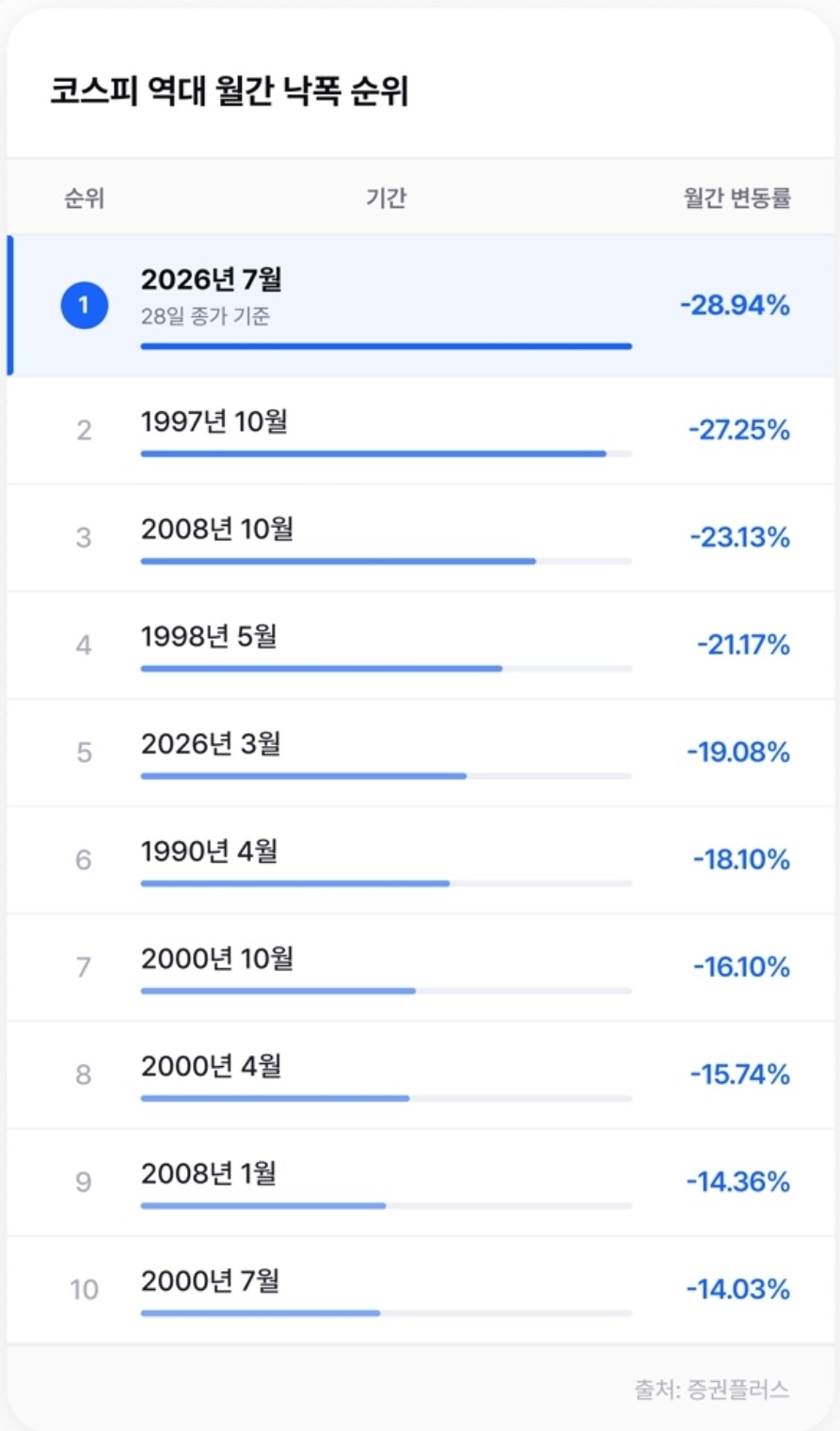Select the 1998년 5월 entry

coord(209,636)
